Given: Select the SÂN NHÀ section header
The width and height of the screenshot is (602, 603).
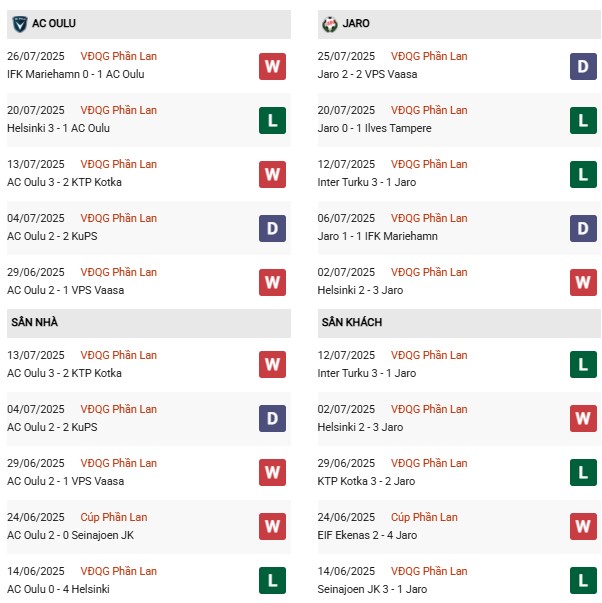Looking at the screenshot, I should 36,322.
